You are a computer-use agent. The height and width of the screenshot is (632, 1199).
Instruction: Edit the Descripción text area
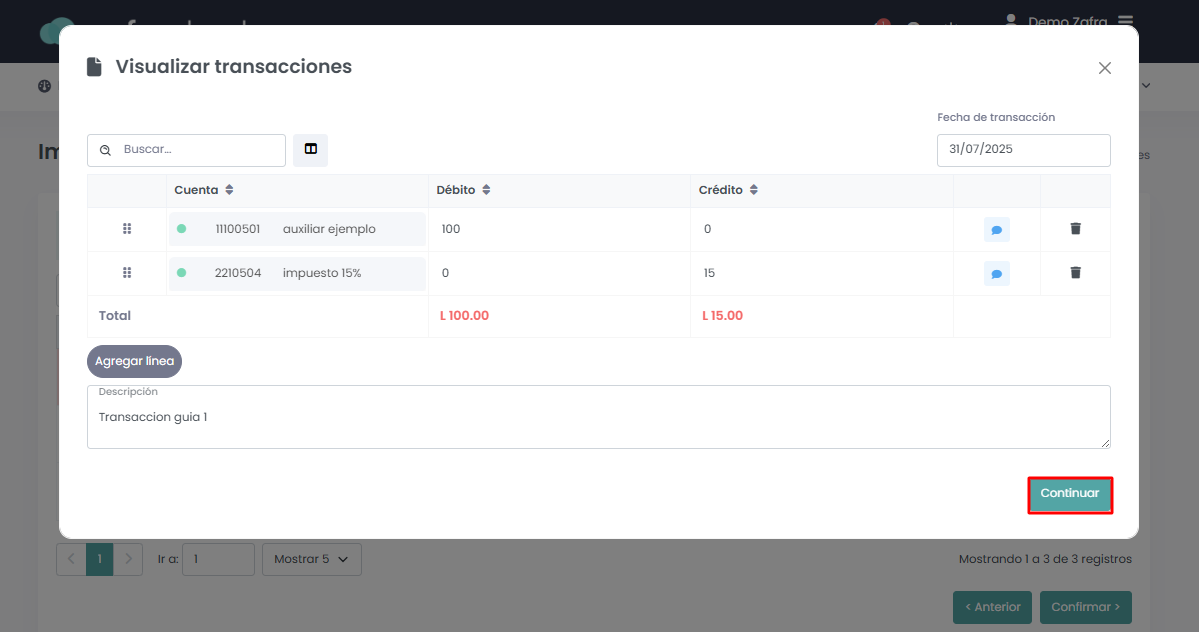599,416
